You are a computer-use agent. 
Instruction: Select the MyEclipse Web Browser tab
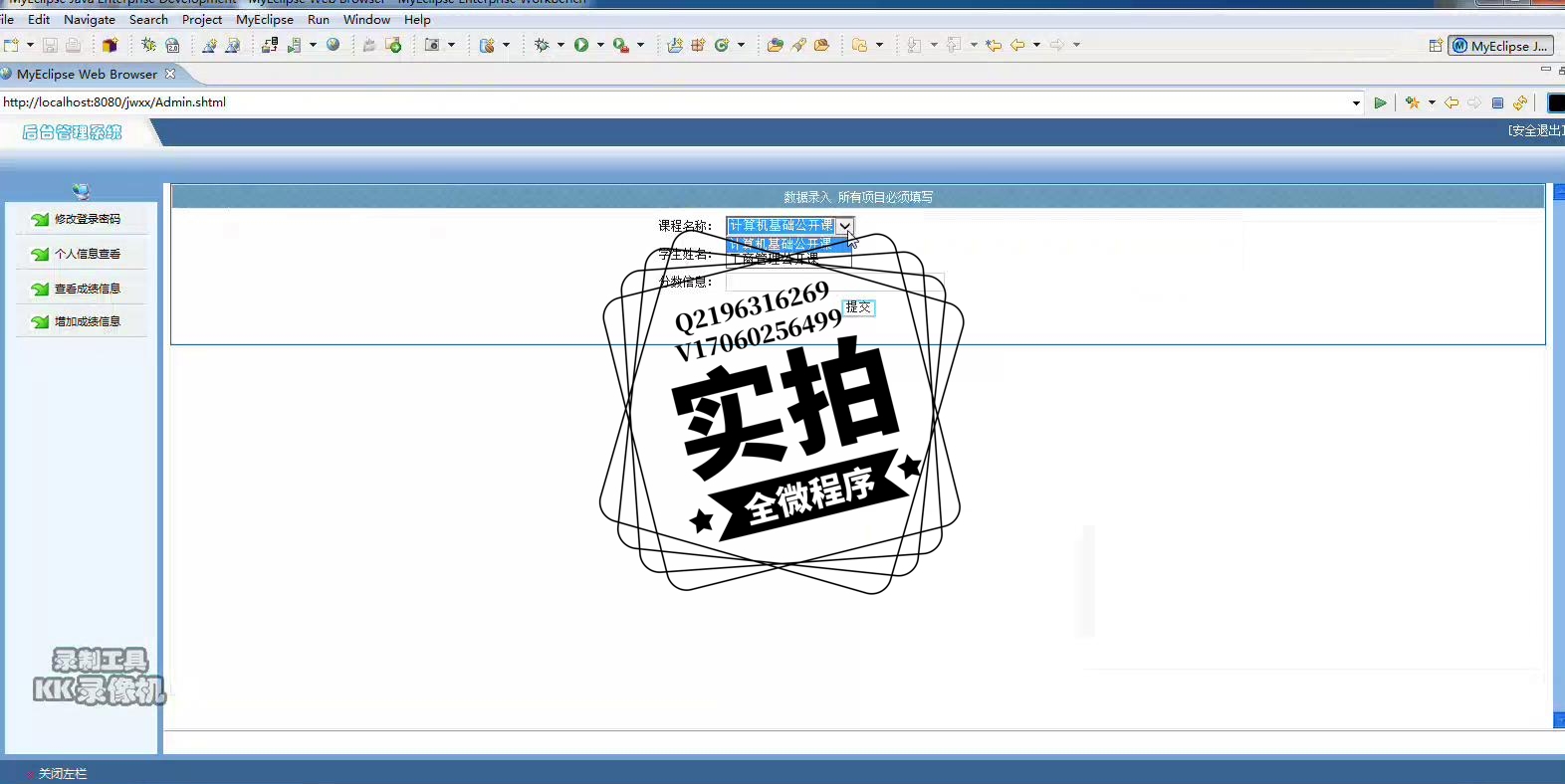pos(87,74)
